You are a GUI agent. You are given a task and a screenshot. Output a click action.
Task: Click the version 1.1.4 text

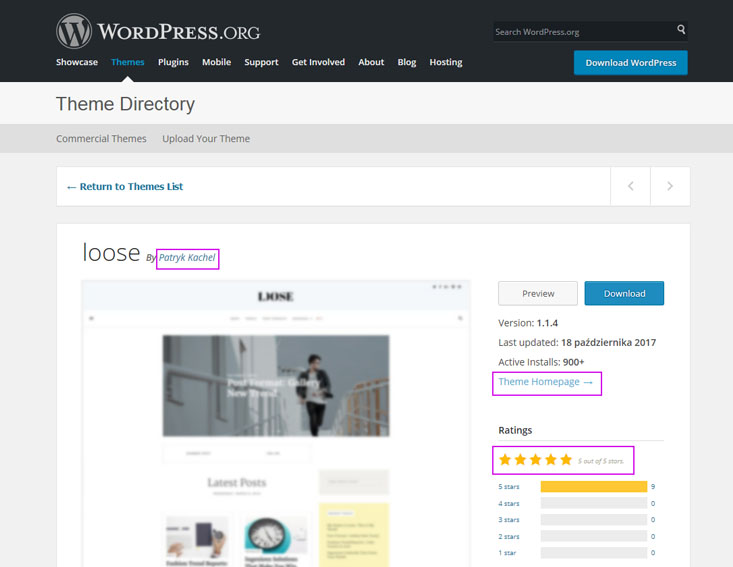click(x=528, y=323)
